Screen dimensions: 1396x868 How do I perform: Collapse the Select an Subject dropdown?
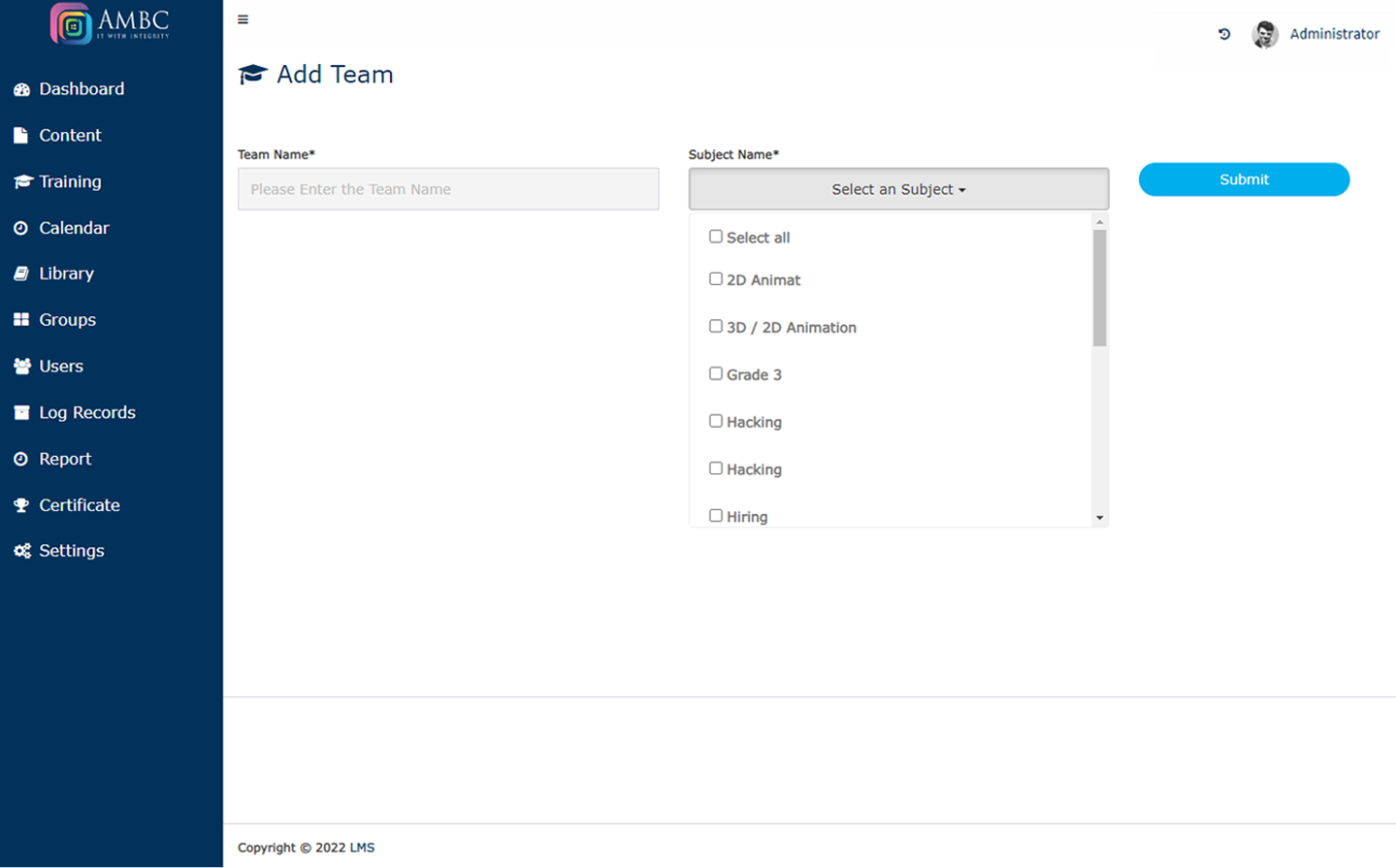898,189
